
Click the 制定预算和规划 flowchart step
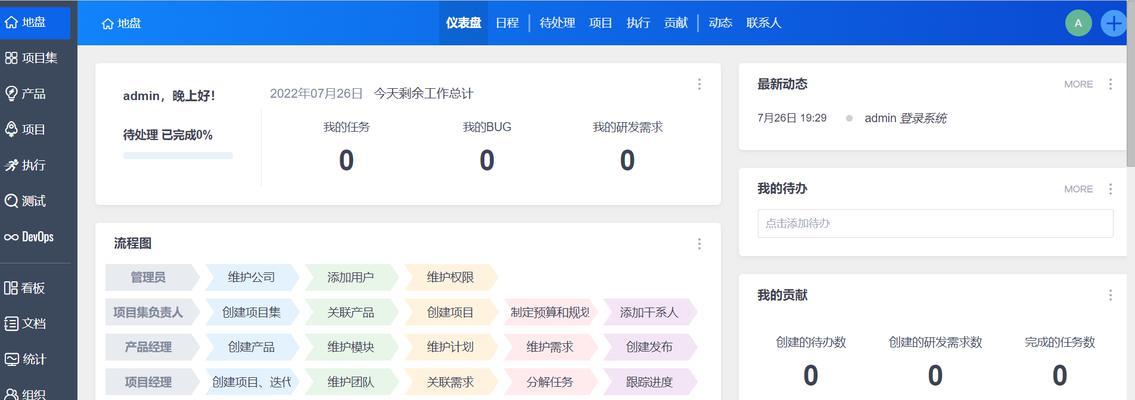pyautogui.click(x=549, y=312)
